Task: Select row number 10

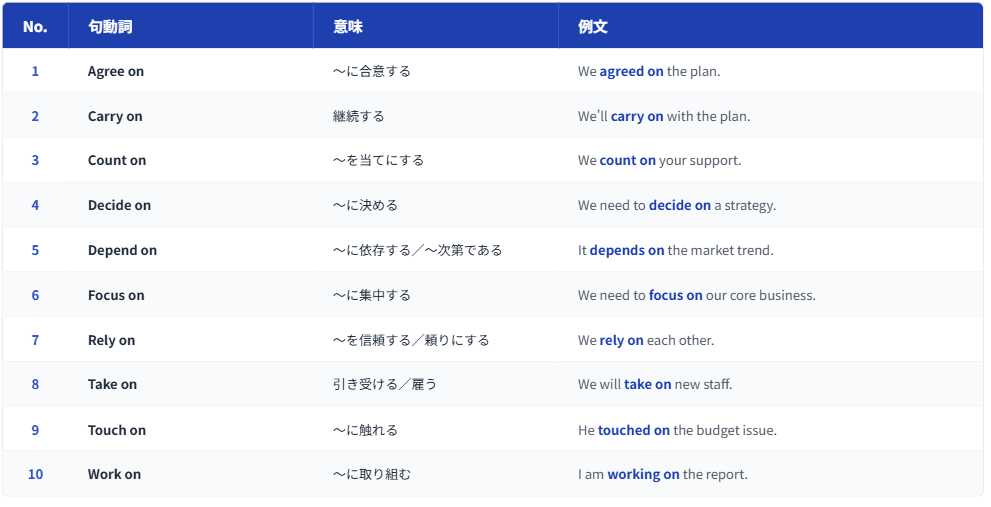Action: click(35, 475)
